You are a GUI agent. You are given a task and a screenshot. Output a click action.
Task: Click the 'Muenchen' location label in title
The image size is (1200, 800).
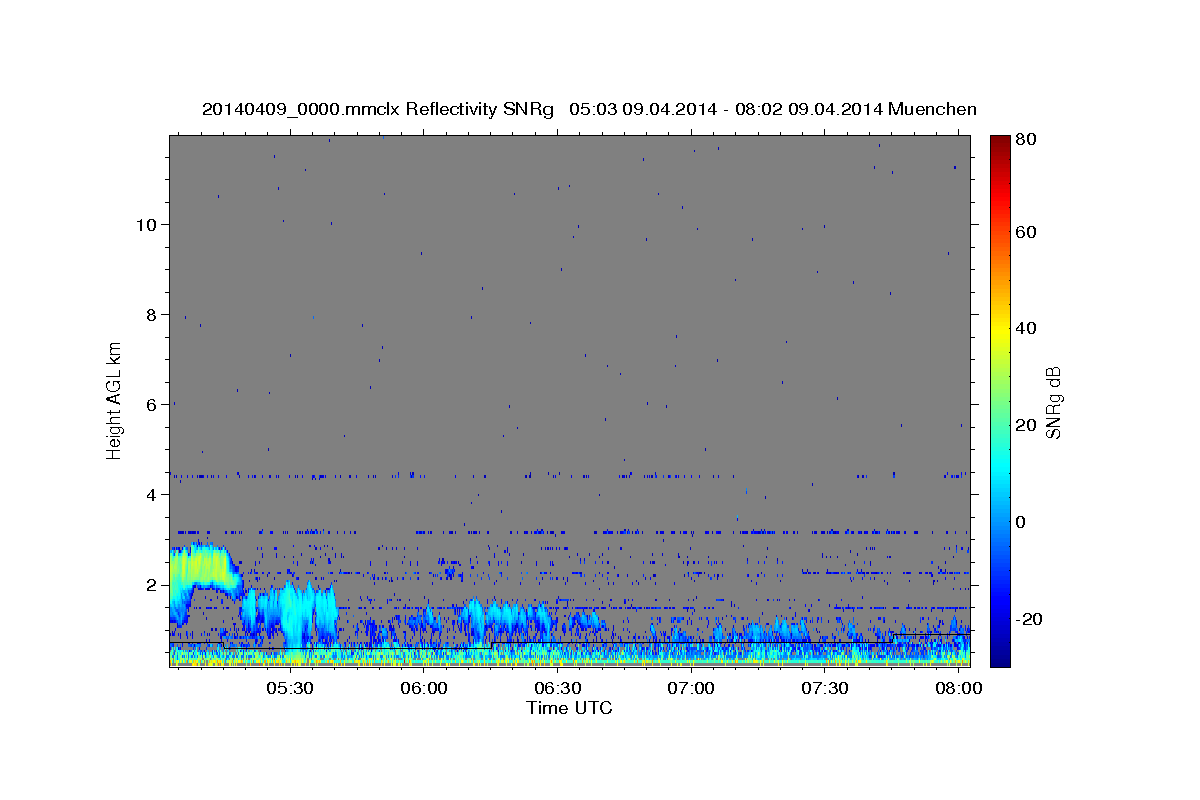point(934,109)
